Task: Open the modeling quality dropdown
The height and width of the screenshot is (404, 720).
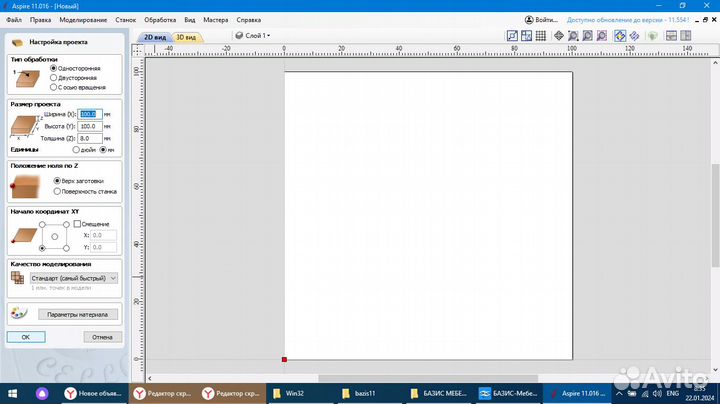Action: click(x=74, y=277)
